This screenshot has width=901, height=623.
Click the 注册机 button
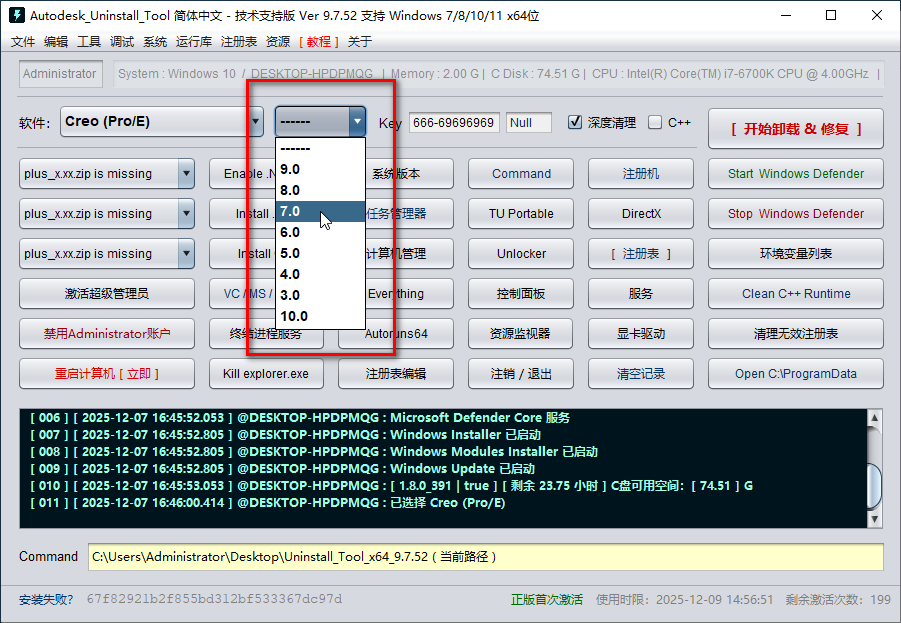[x=641, y=174]
